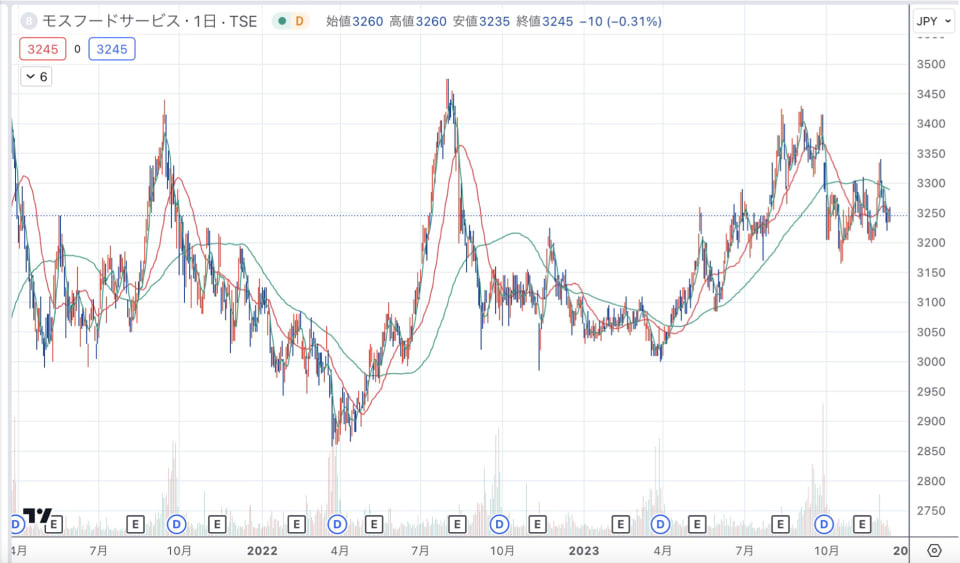Click the 2900 price axis label

[931, 421]
